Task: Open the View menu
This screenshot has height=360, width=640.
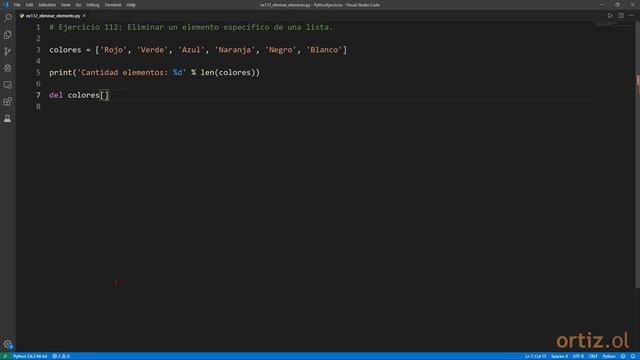Action: [x=66, y=5]
